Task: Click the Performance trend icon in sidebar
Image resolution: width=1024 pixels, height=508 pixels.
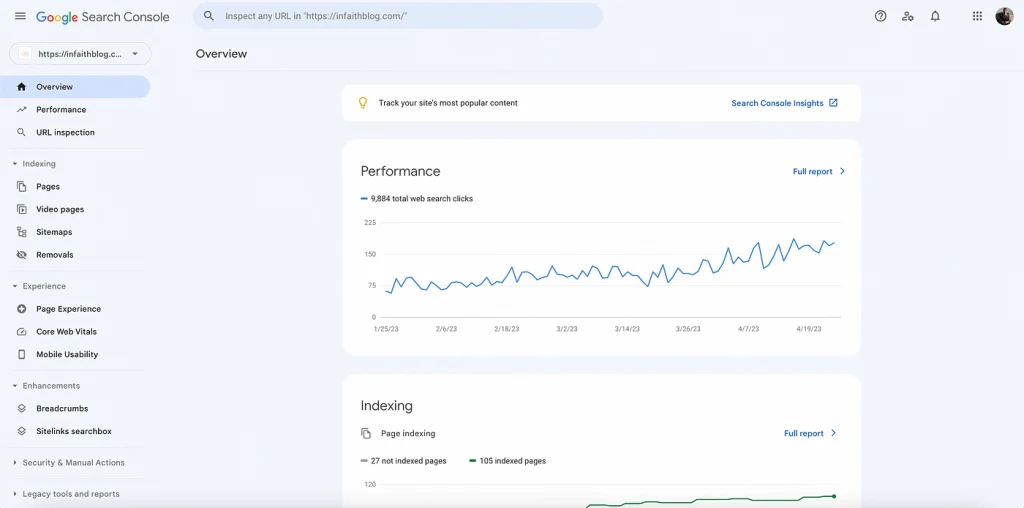Action: coord(22,110)
